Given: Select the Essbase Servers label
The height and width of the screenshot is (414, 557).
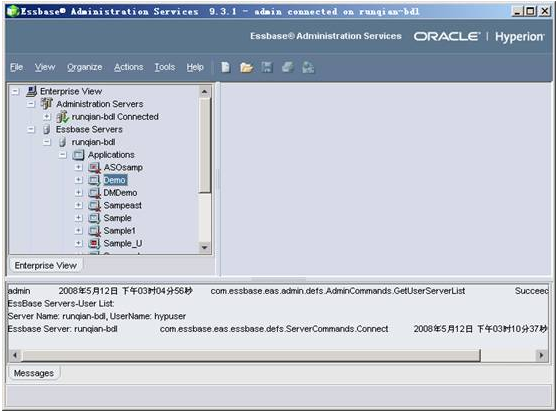Looking at the screenshot, I should click(89, 129).
